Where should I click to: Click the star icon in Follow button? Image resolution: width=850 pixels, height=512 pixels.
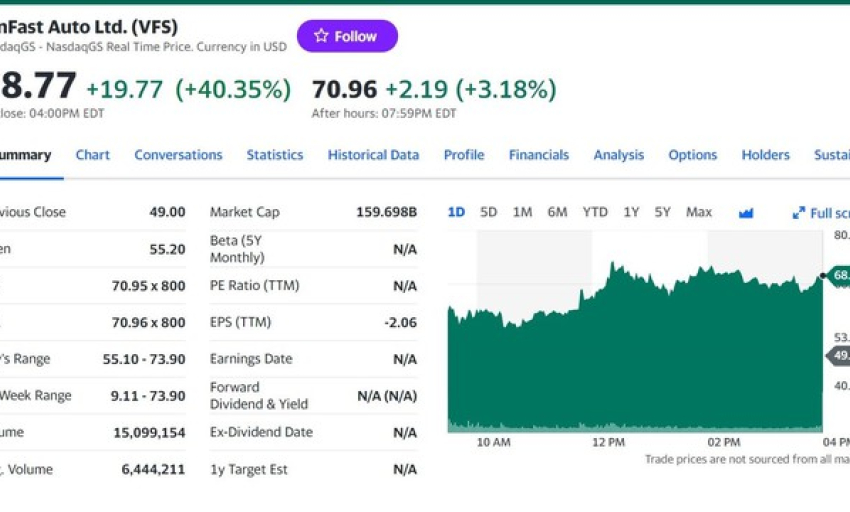pyautogui.click(x=321, y=36)
